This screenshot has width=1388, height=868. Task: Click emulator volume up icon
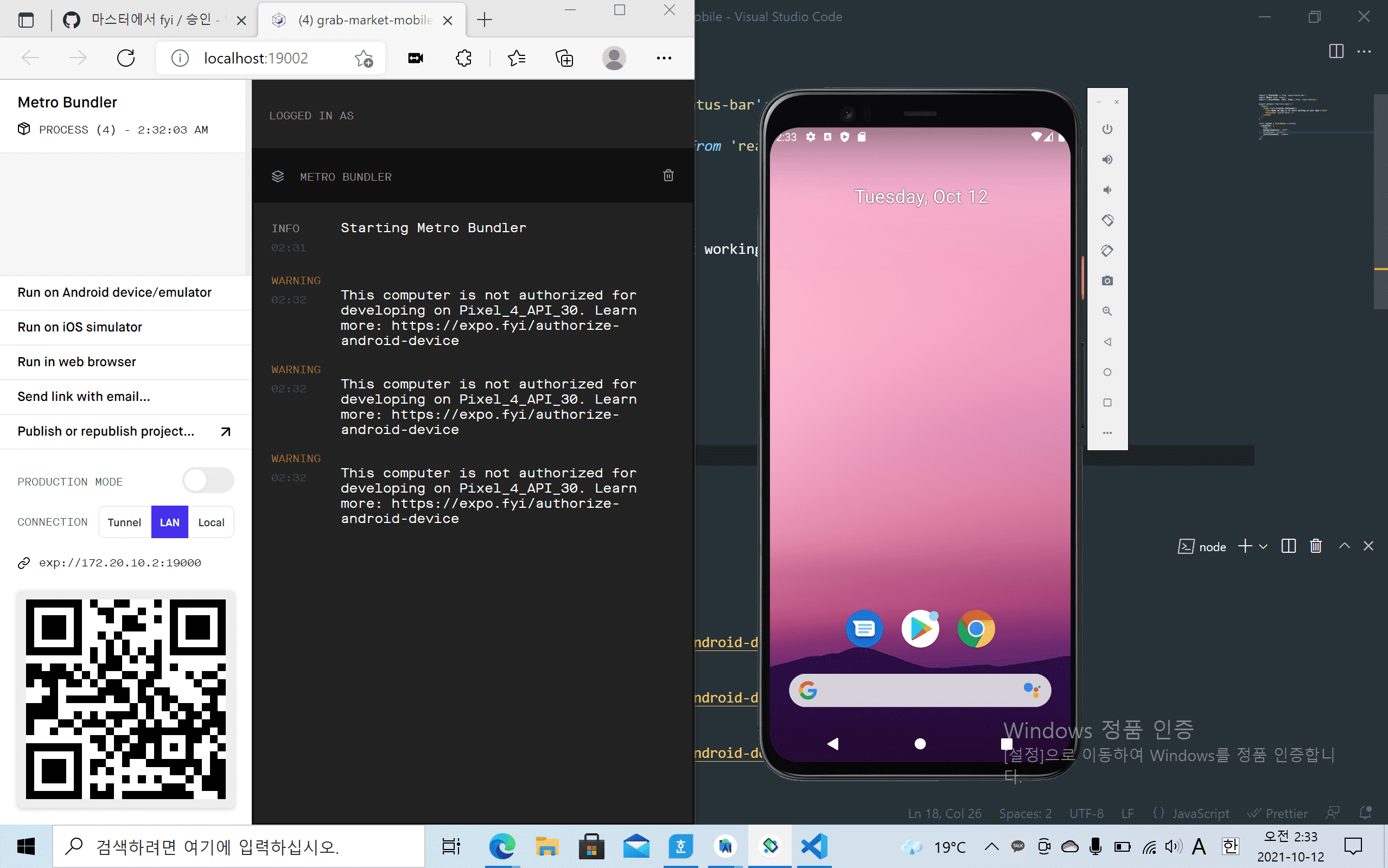pos(1107,159)
